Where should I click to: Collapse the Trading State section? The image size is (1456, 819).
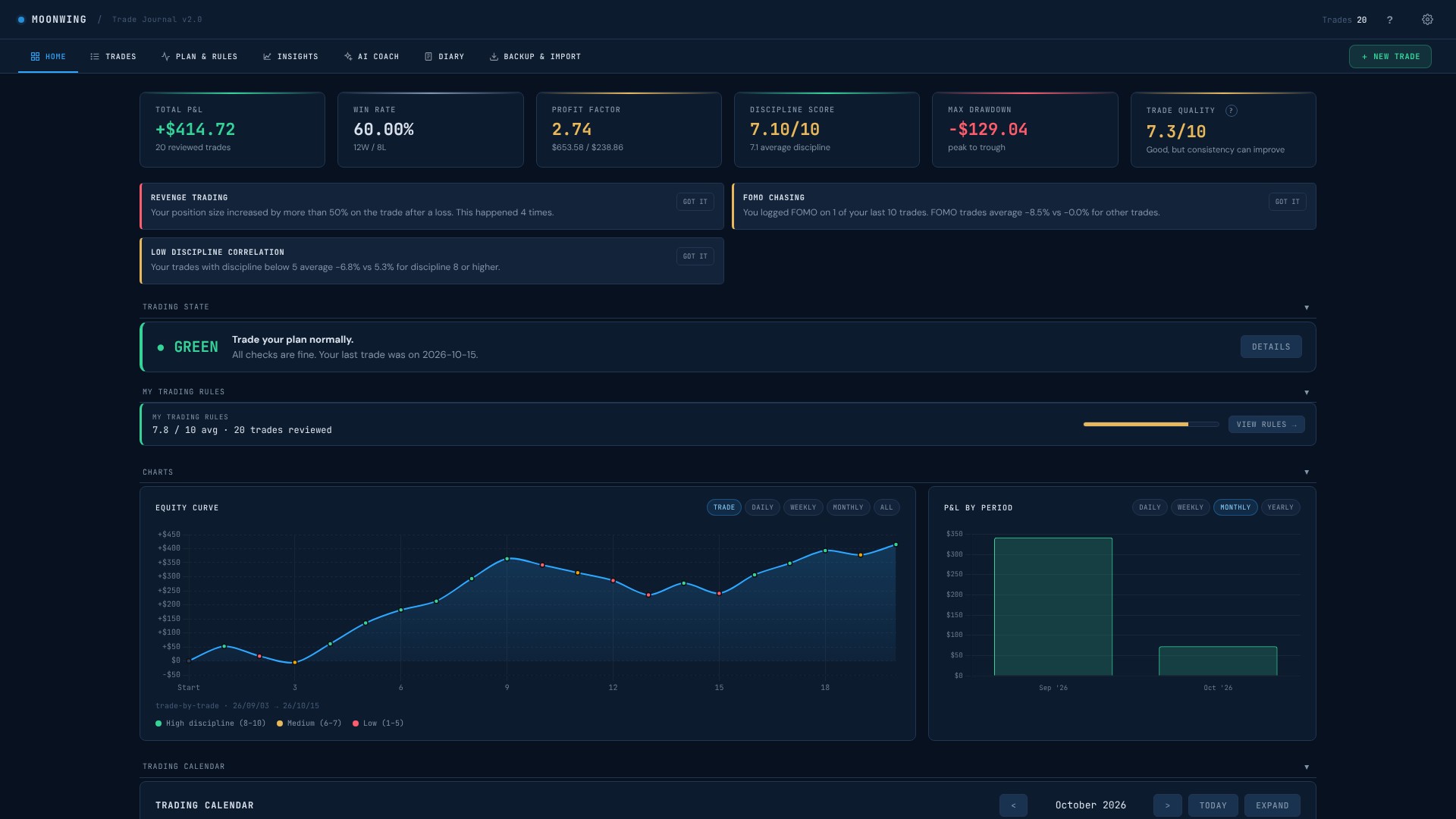click(x=1307, y=307)
